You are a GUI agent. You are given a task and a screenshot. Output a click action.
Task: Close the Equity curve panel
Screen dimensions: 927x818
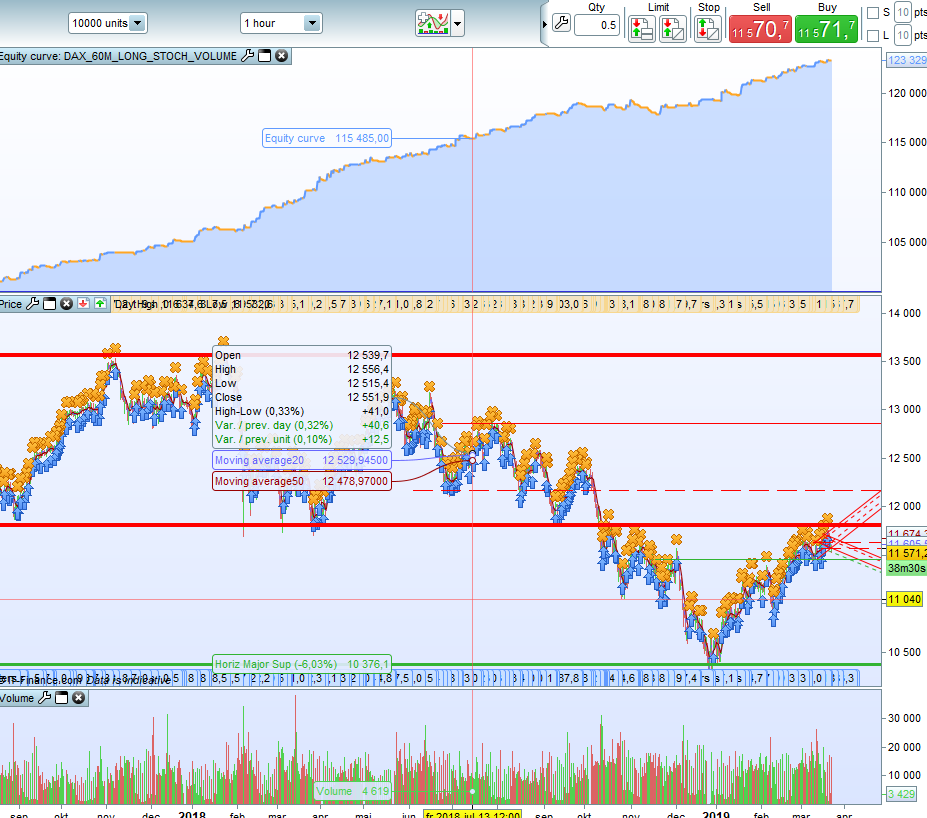pos(282,56)
